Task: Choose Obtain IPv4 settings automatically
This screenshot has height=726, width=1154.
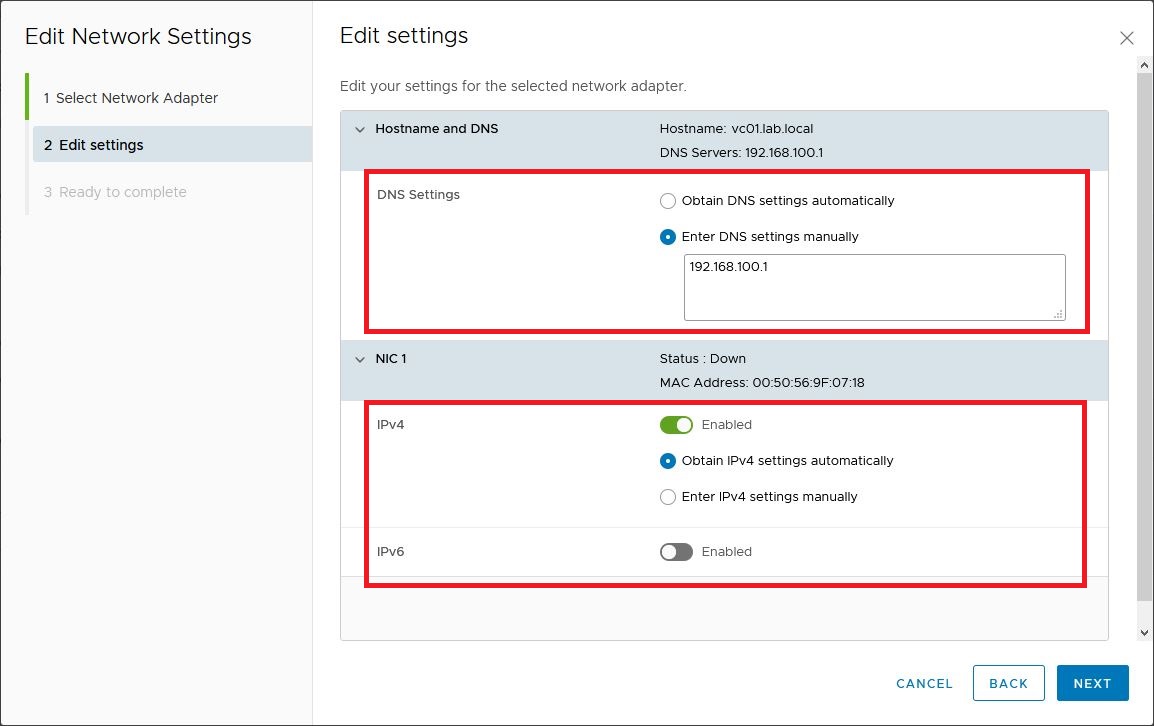Action: [668, 461]
